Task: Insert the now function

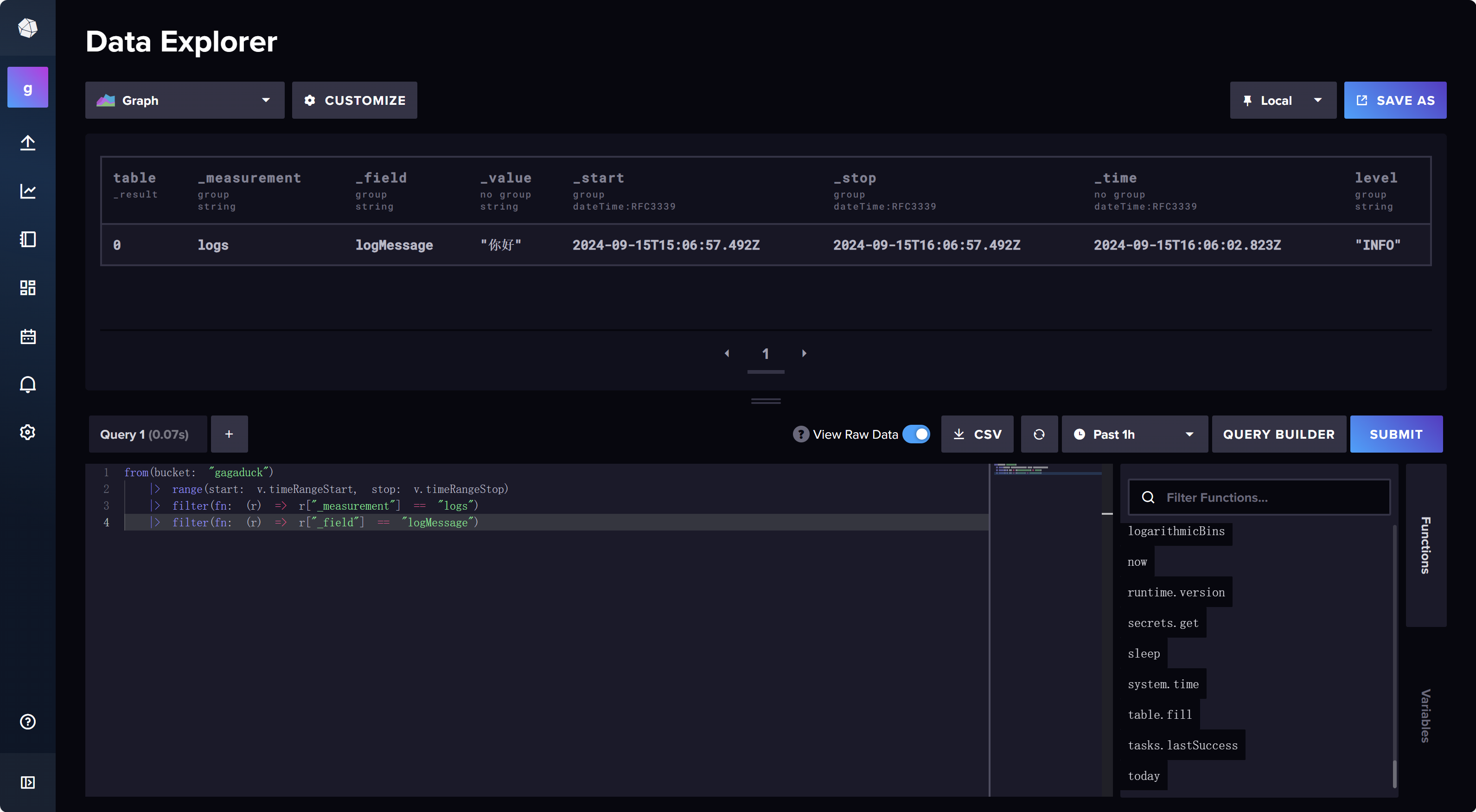Action: point(1137,562)
